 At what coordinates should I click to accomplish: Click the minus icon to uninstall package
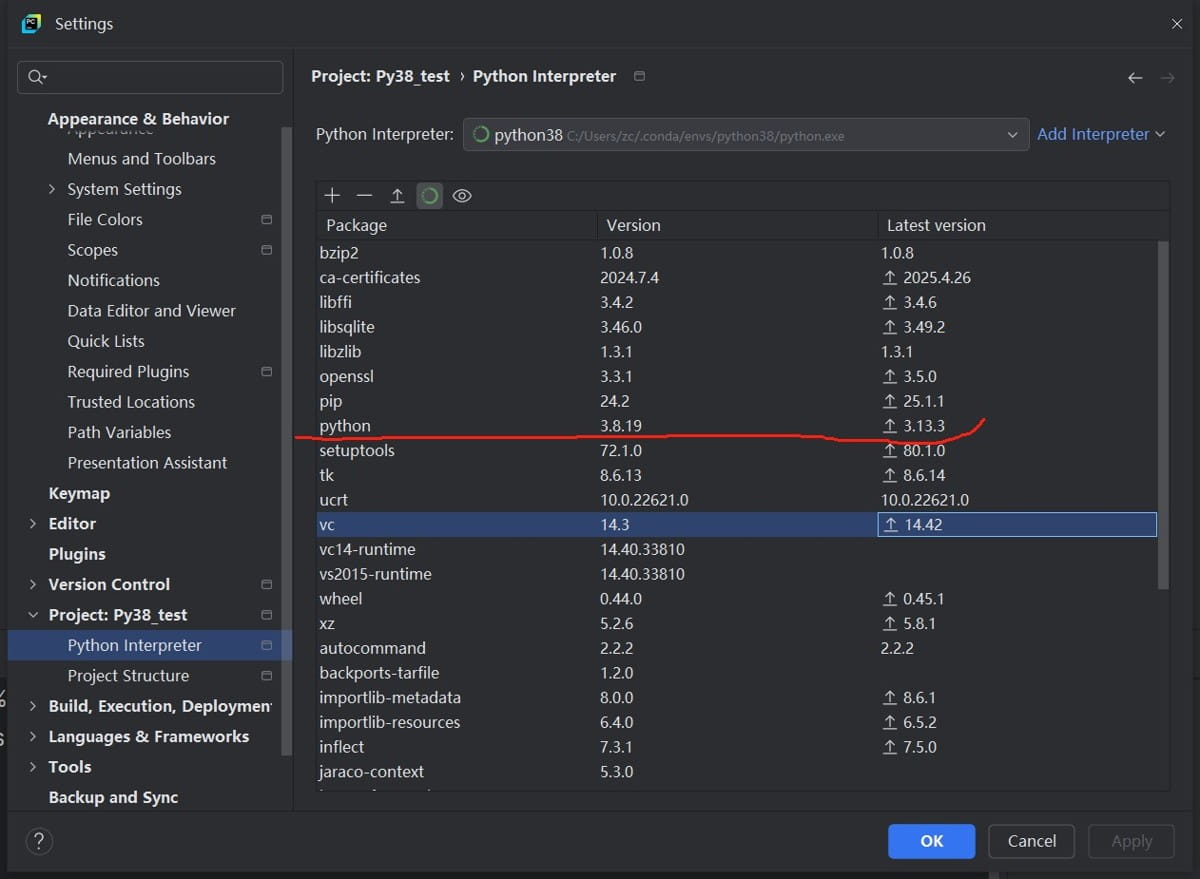[x=365, y=196]
